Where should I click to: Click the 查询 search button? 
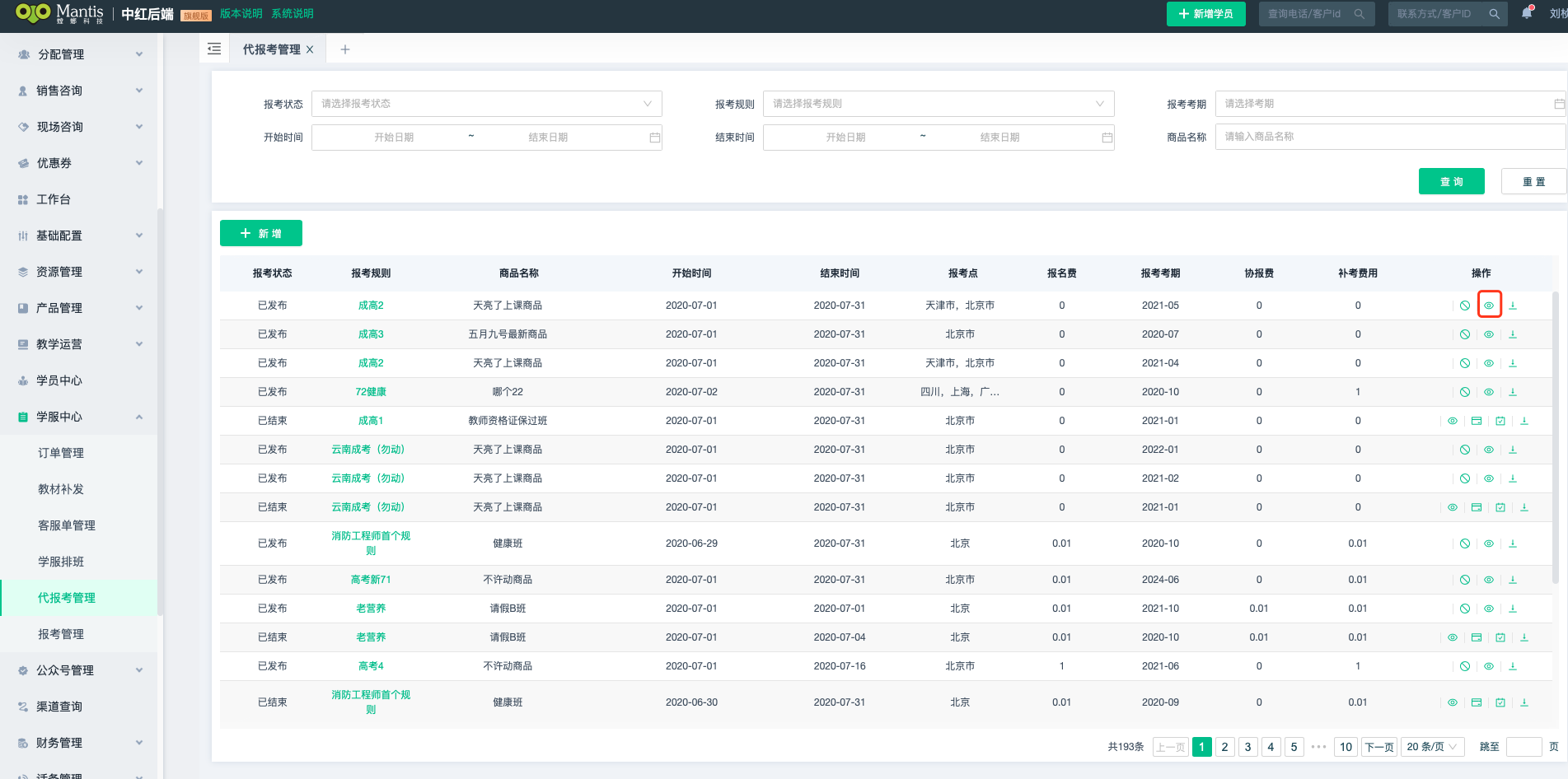point(1451,181)
